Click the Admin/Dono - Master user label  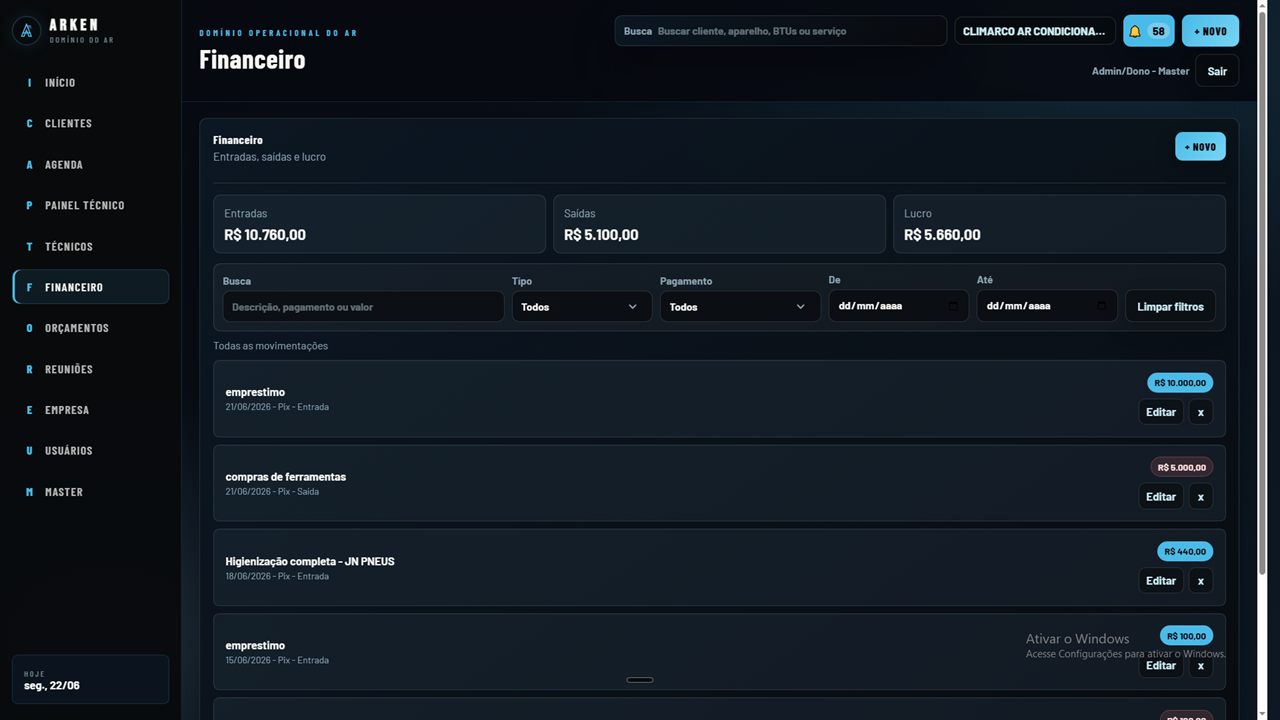coord(1141,71)
